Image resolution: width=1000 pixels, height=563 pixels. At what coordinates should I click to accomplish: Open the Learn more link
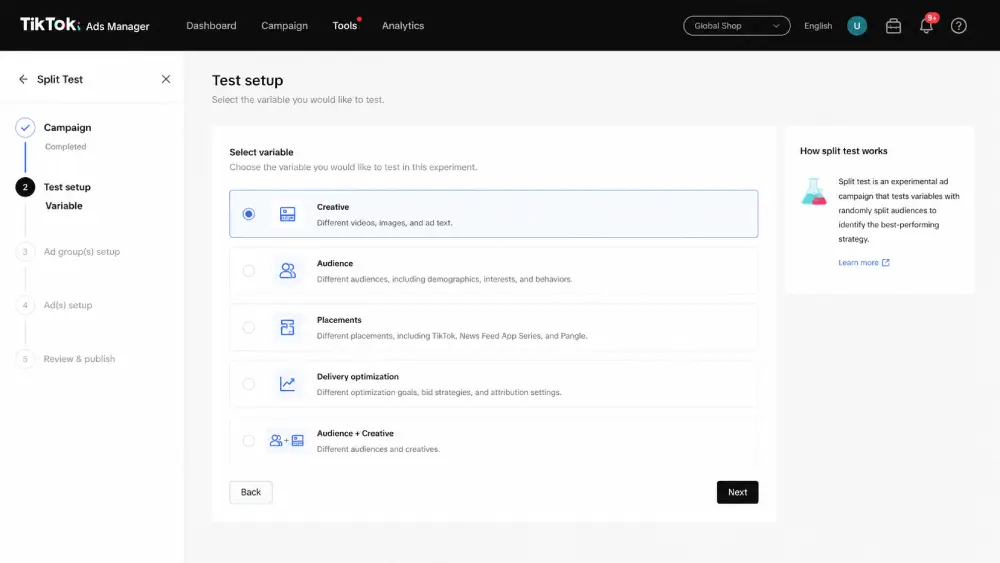(864, 263)
